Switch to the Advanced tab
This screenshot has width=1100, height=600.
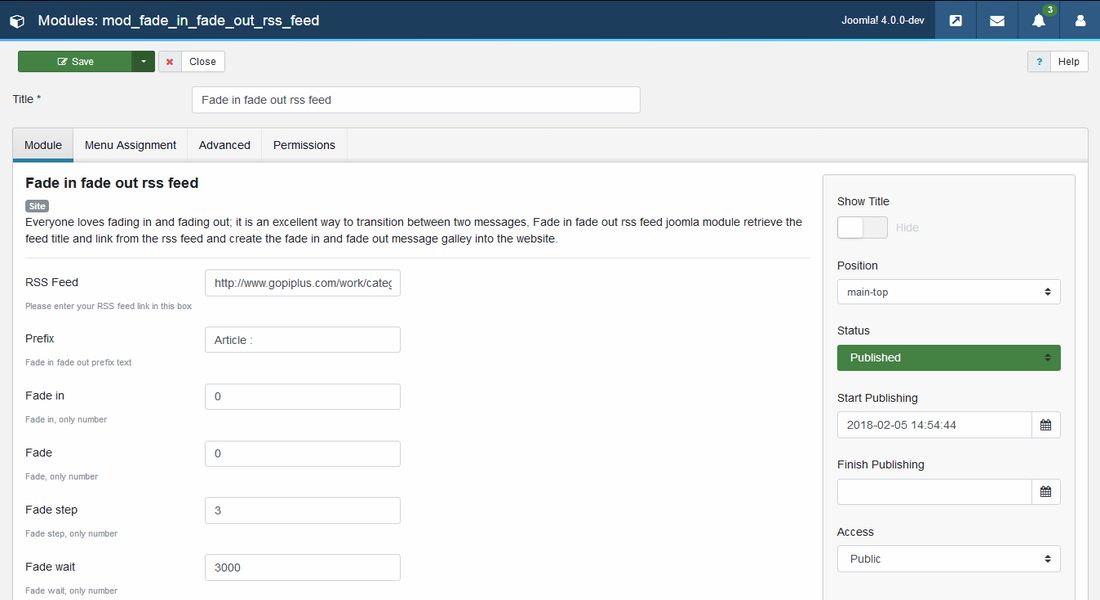pyautogui.click(x=224, y=145)
